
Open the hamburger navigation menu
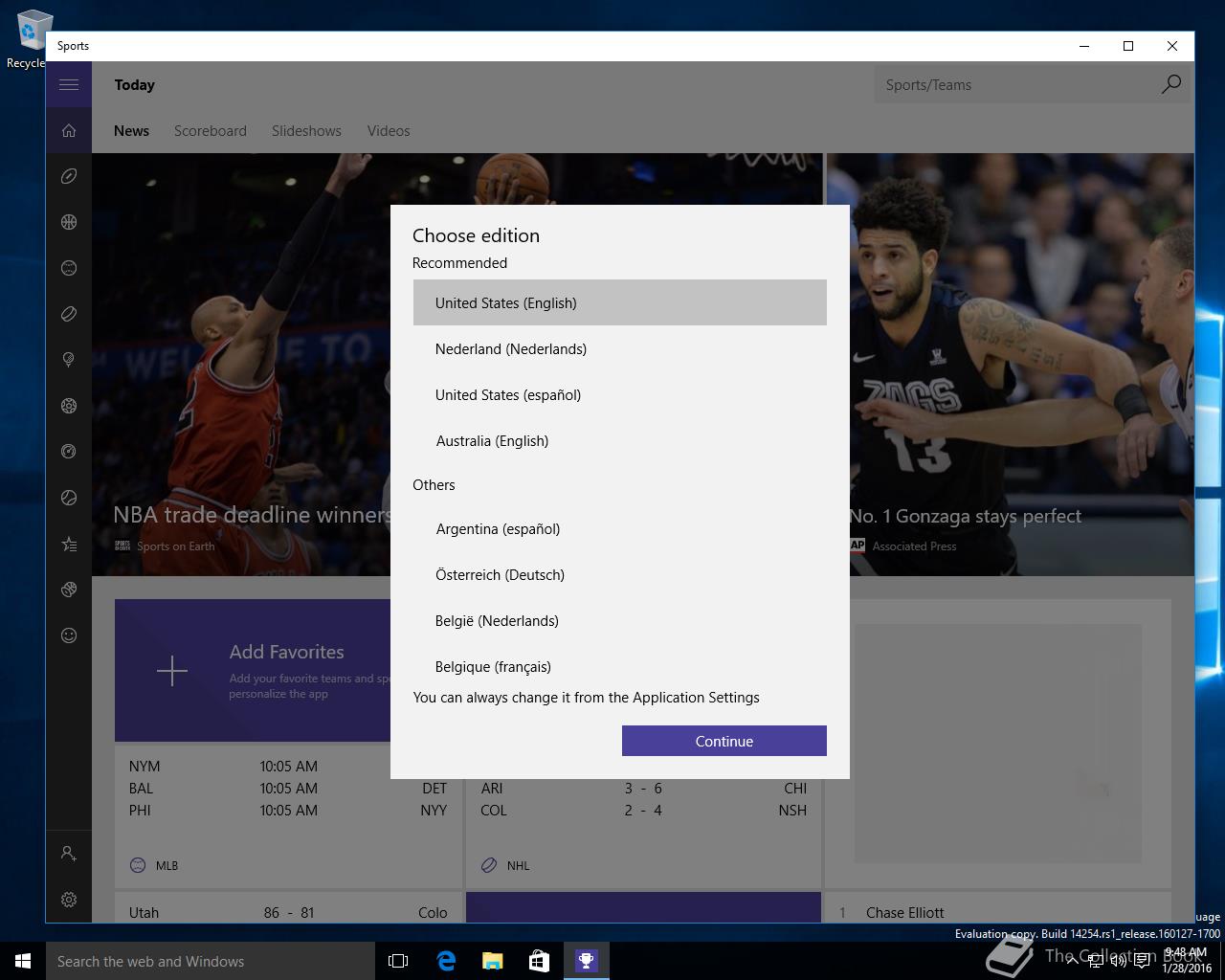pyautogui.click(x=69, y=84)
